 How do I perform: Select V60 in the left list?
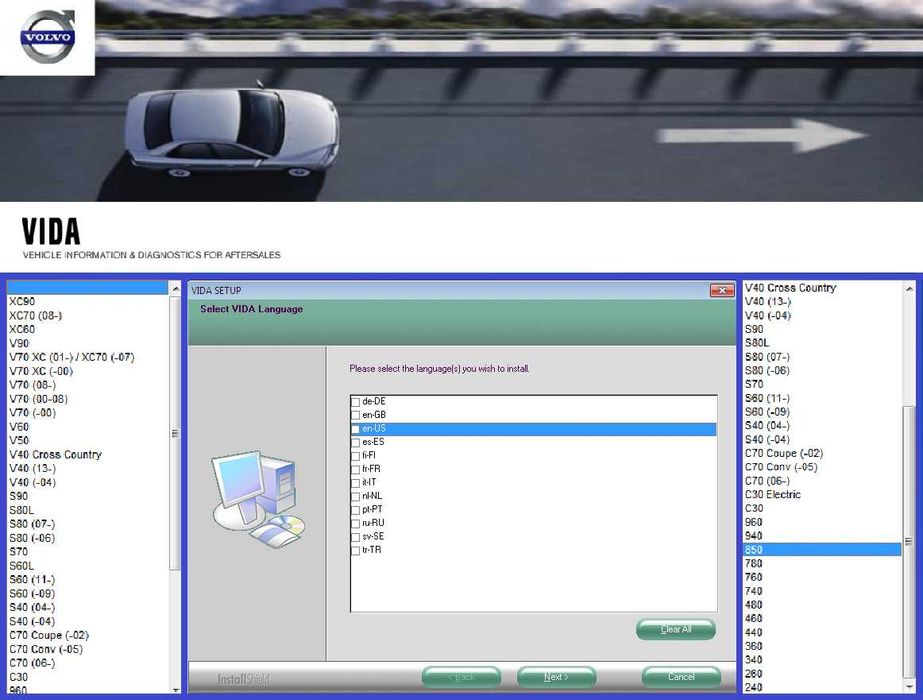pyautogui.click(x=88, y=427)
